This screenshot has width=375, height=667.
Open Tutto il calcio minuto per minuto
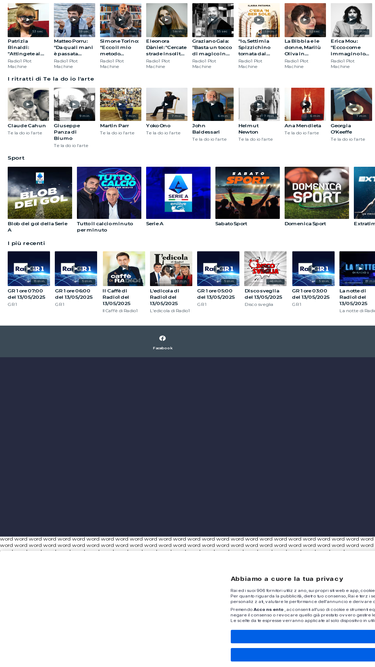(x=109, y=193)
